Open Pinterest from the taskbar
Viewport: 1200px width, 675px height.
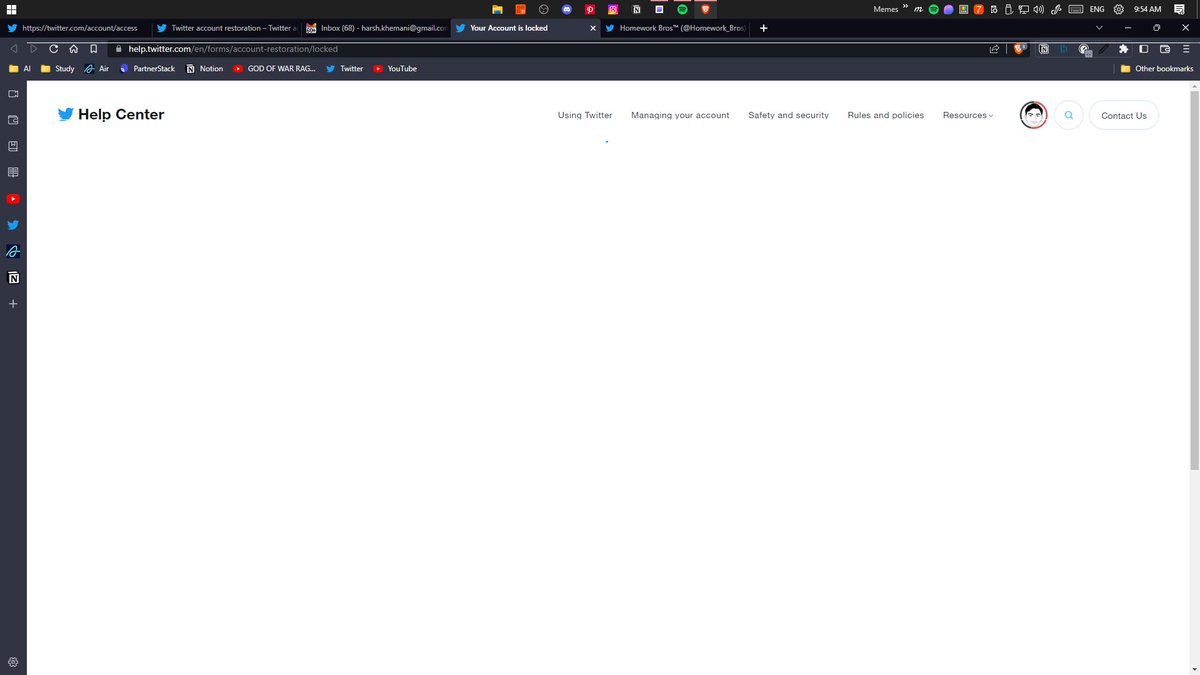point(590,9)
